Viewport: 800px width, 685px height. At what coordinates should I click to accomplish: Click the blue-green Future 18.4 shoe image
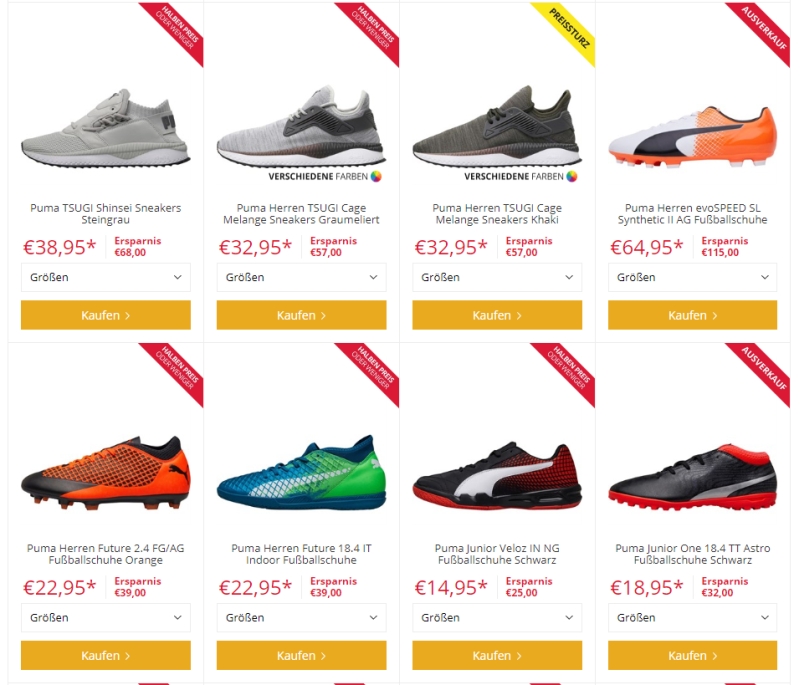click(x=302, y=472)
